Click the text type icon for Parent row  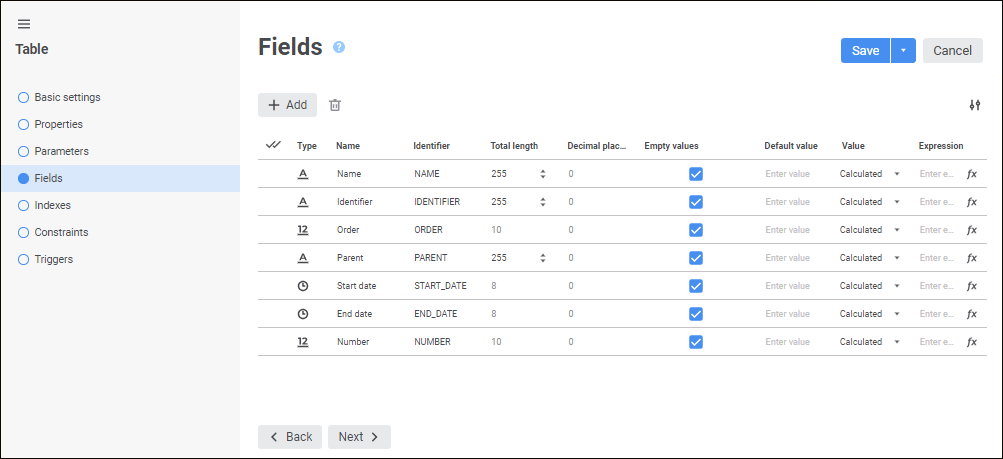(303, 258)
